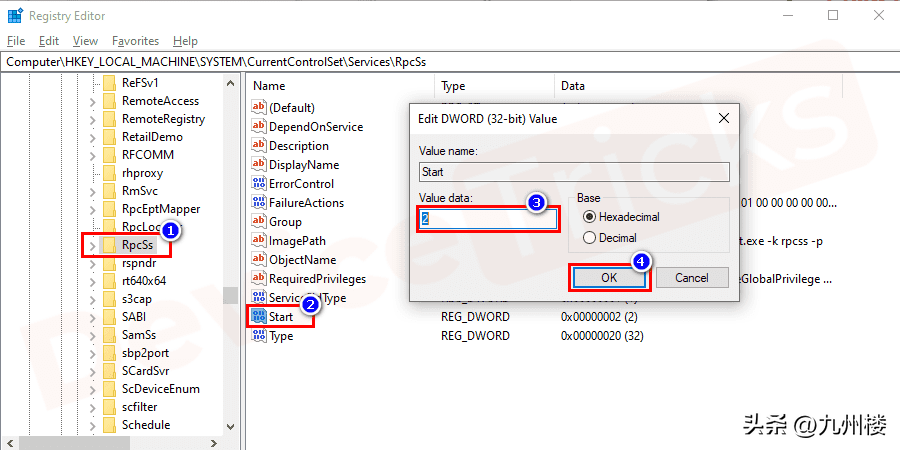Open the Edit menu

coord(49,41)
